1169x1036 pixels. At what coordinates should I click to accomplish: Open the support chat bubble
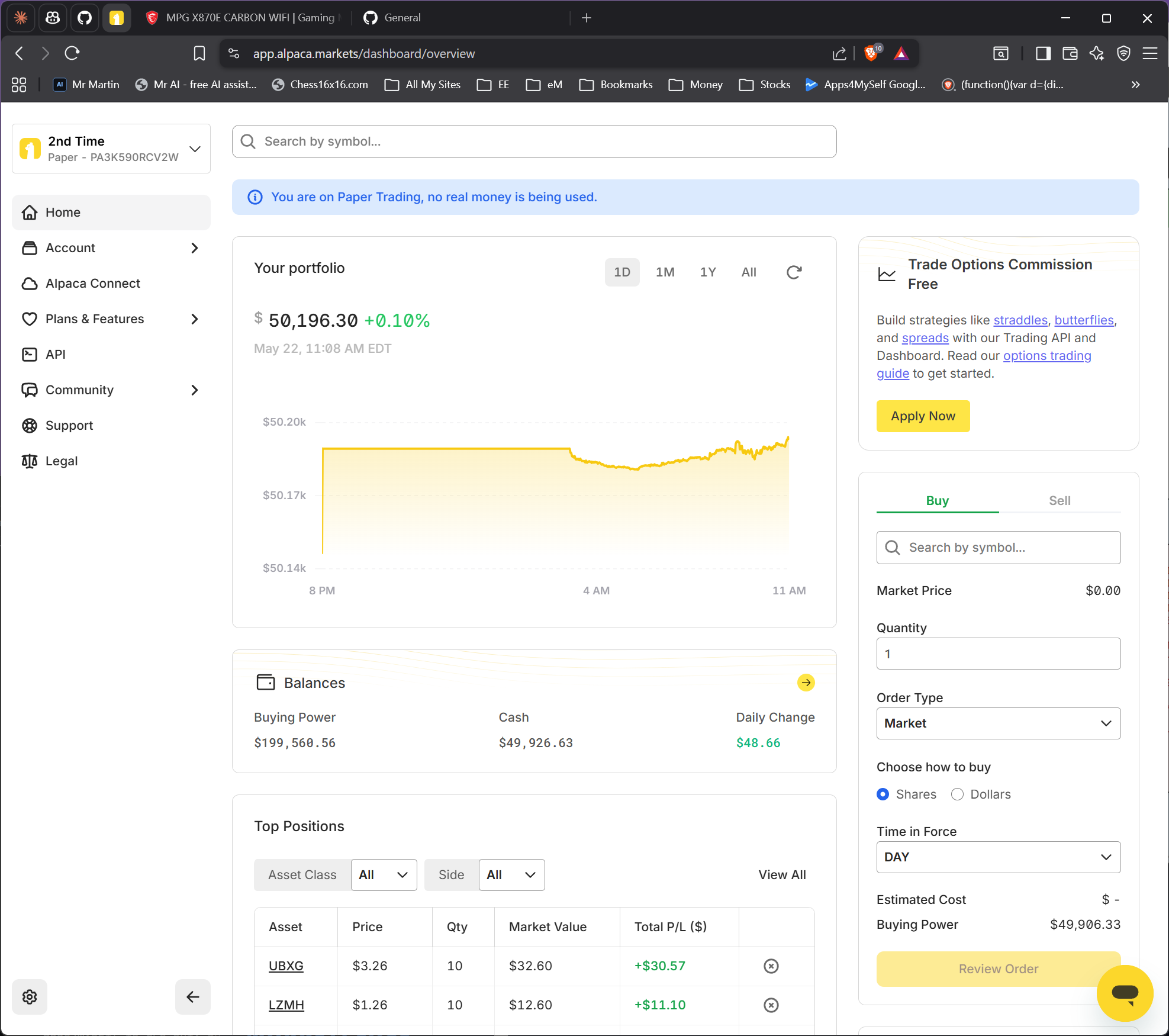pos(1125,993)
